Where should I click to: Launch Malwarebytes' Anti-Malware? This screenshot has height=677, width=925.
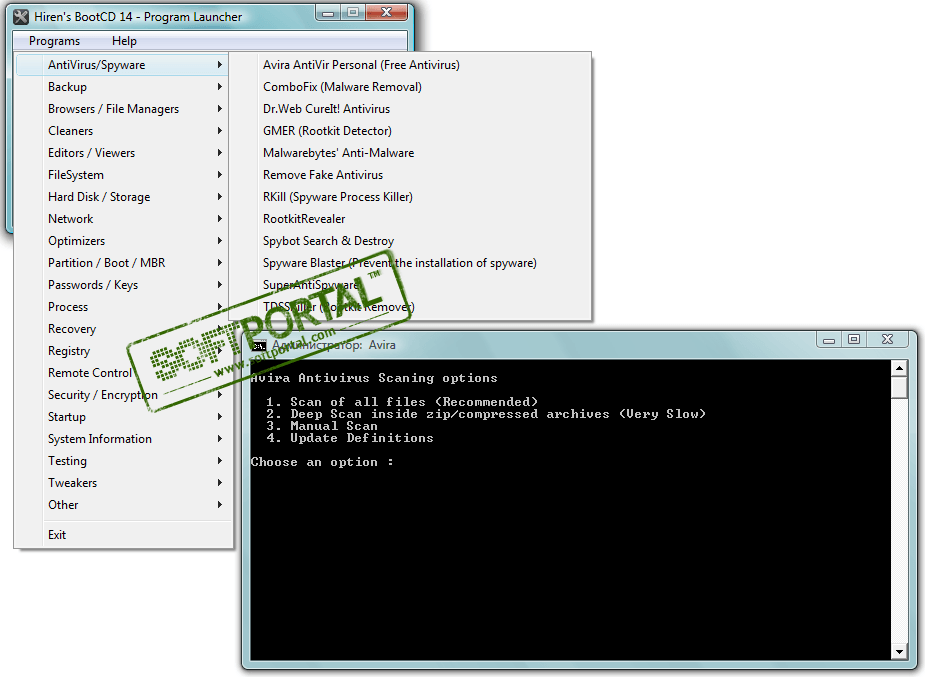(411, 153)
